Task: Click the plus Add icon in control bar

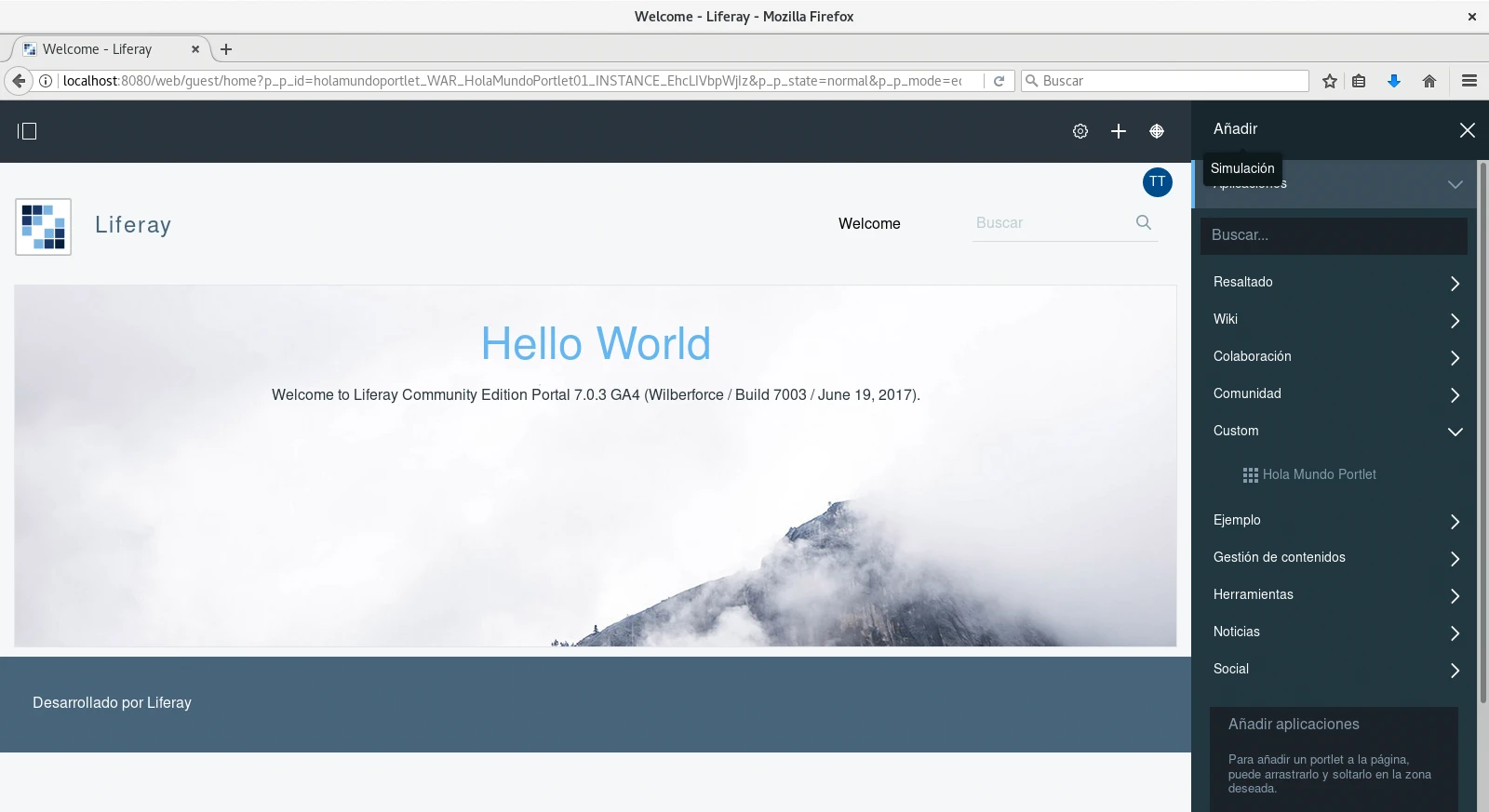Action: coord(1118,131)
